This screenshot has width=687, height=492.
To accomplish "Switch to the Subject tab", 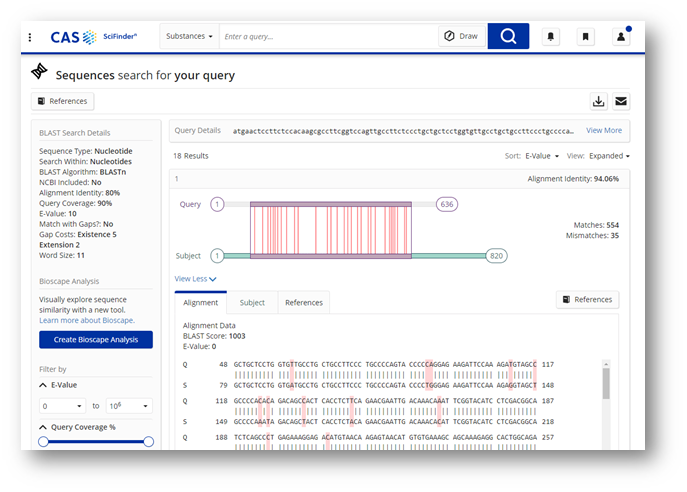I will [x=252, y=303].
